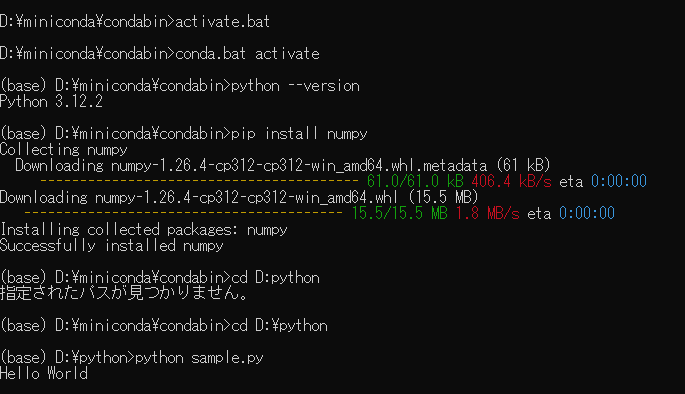Click the 'Successfully installed numpy' line

(112, 245)
